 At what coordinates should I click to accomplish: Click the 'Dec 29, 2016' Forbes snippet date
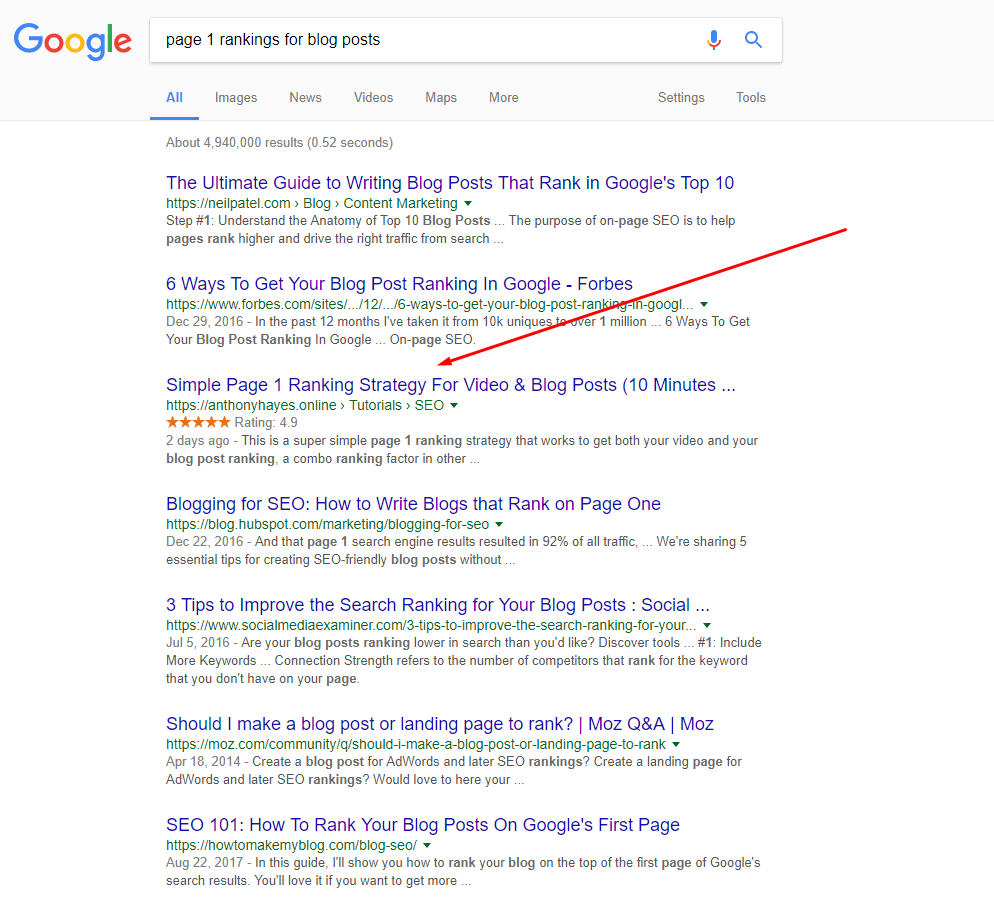pos(205,322)
